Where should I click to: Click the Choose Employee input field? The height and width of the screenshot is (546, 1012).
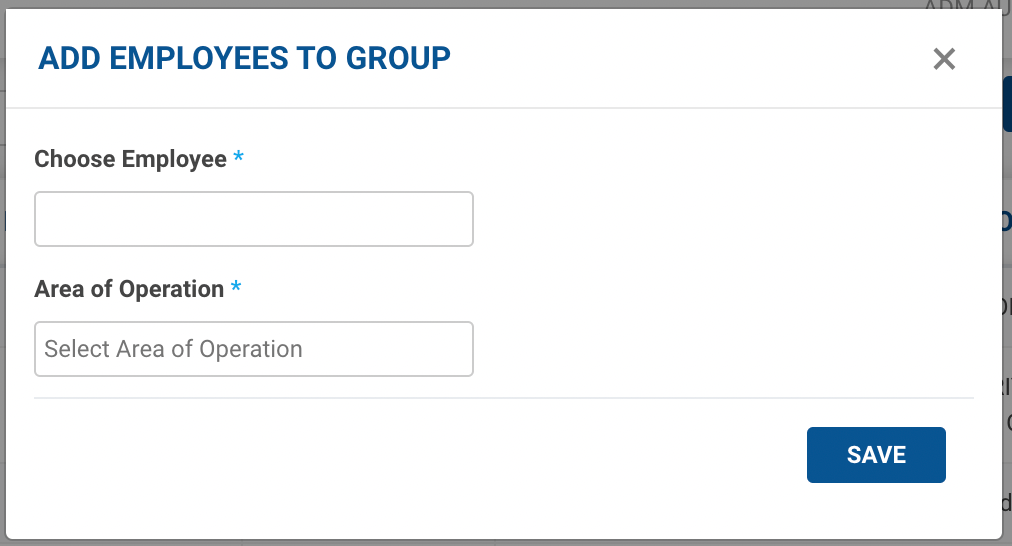253,219
